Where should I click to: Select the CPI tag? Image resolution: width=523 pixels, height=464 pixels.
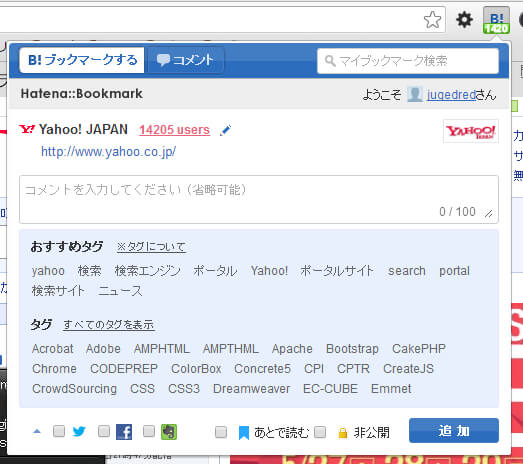314,369
